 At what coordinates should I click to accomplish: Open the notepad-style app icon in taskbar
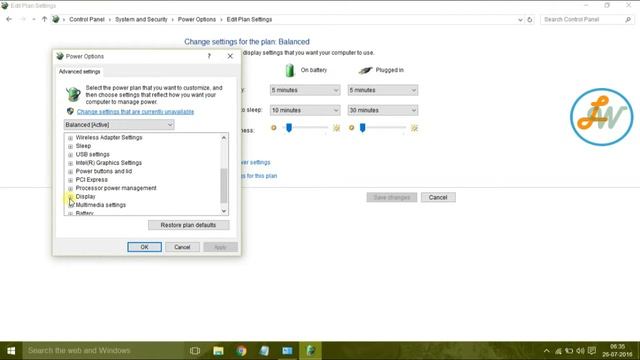coord(264,351)
